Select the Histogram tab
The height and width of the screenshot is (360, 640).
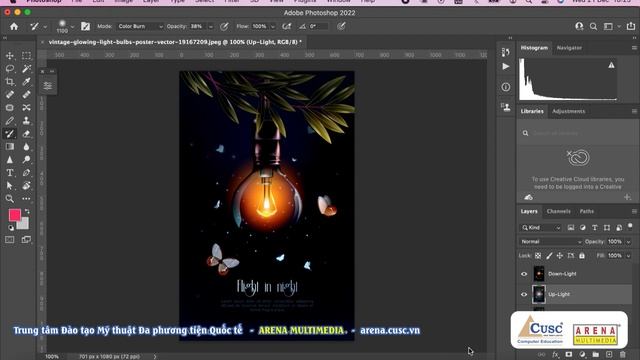pos(534,48)
